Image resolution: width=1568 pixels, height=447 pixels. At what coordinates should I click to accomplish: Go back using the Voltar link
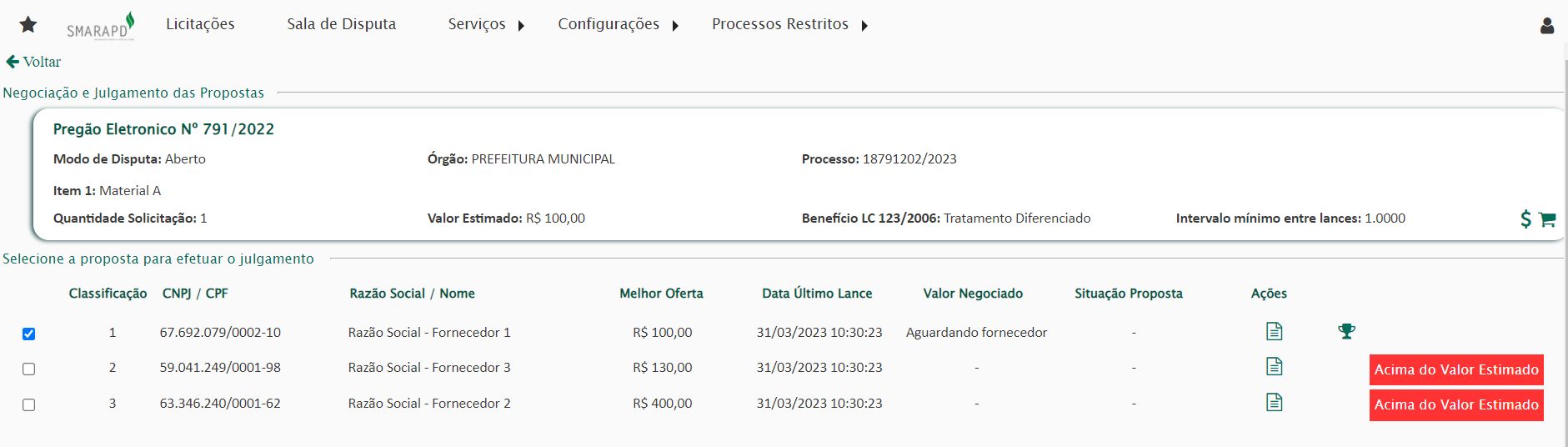pos(33,62)
